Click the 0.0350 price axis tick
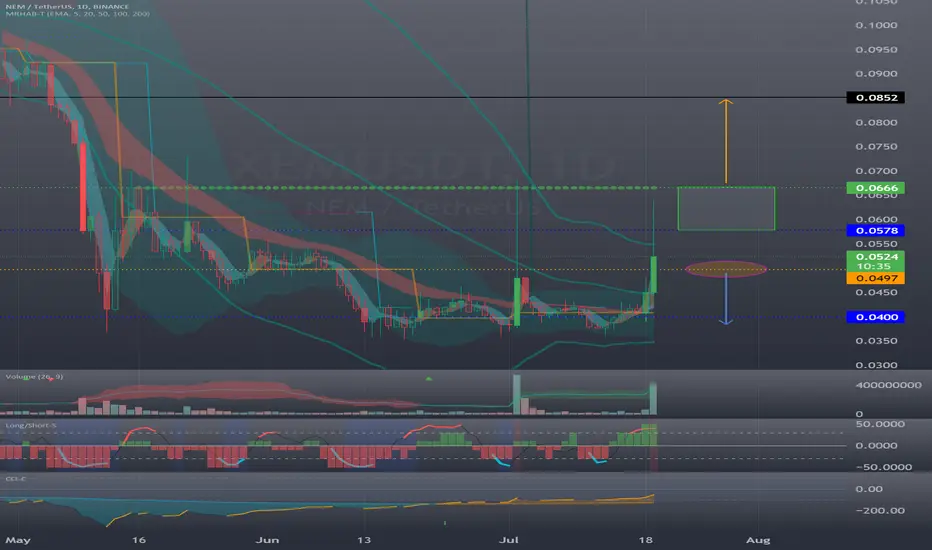Viewport: 932px width, 550px height. point(876,341)
